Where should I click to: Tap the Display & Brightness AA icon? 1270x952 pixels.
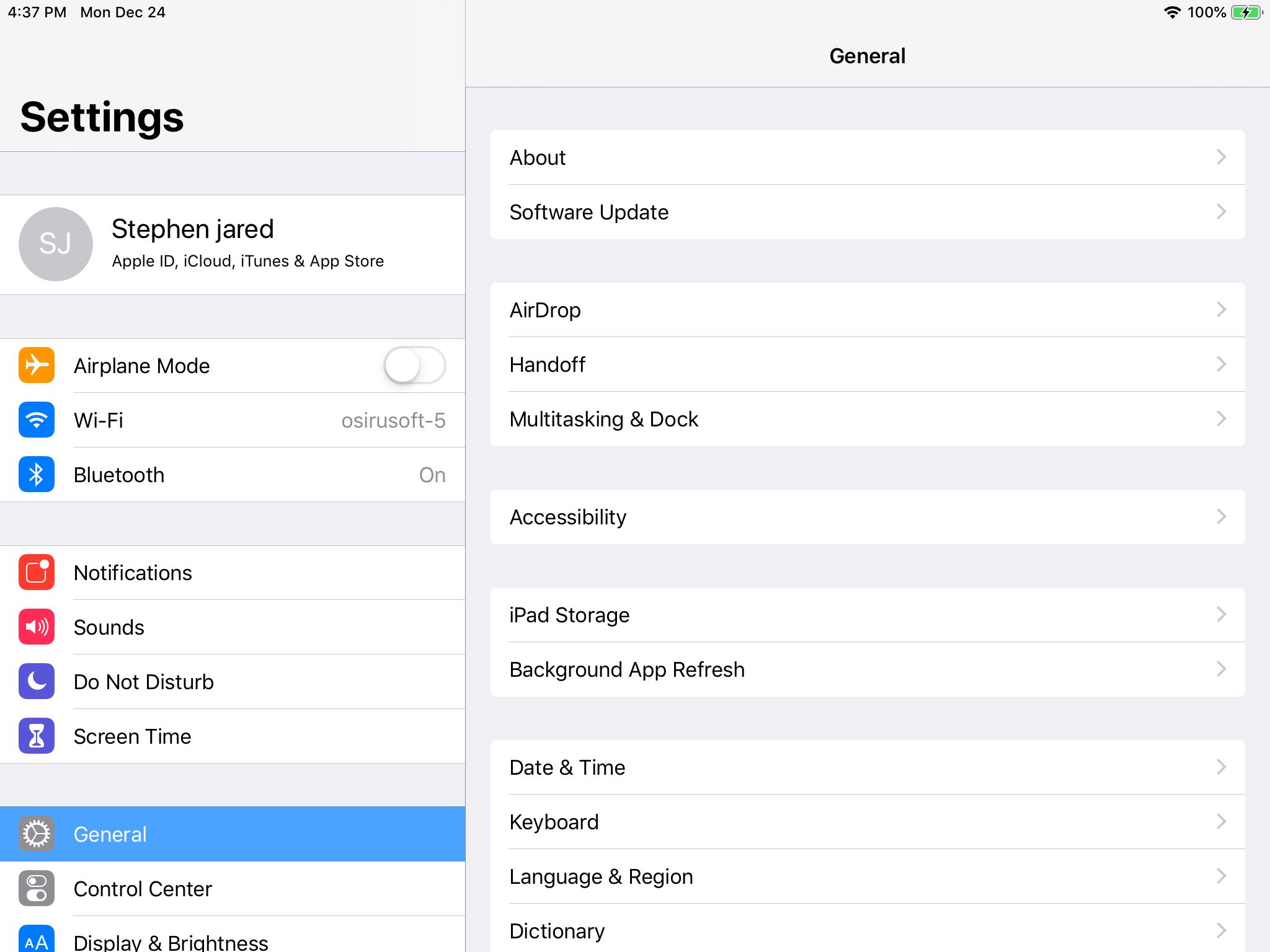tap(37, 939)
